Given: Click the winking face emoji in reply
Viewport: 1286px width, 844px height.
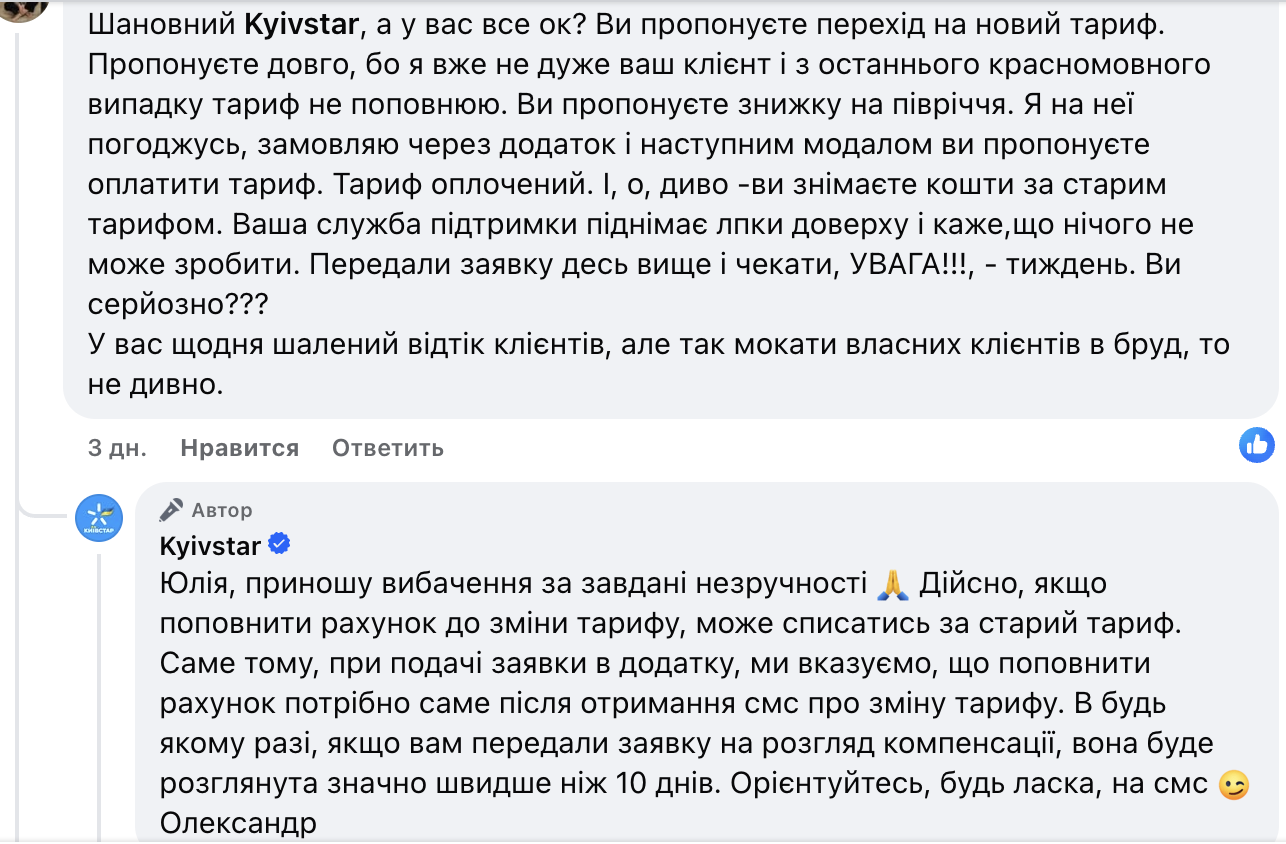Looking at the screenshot, I should [x=1235, y=785].
